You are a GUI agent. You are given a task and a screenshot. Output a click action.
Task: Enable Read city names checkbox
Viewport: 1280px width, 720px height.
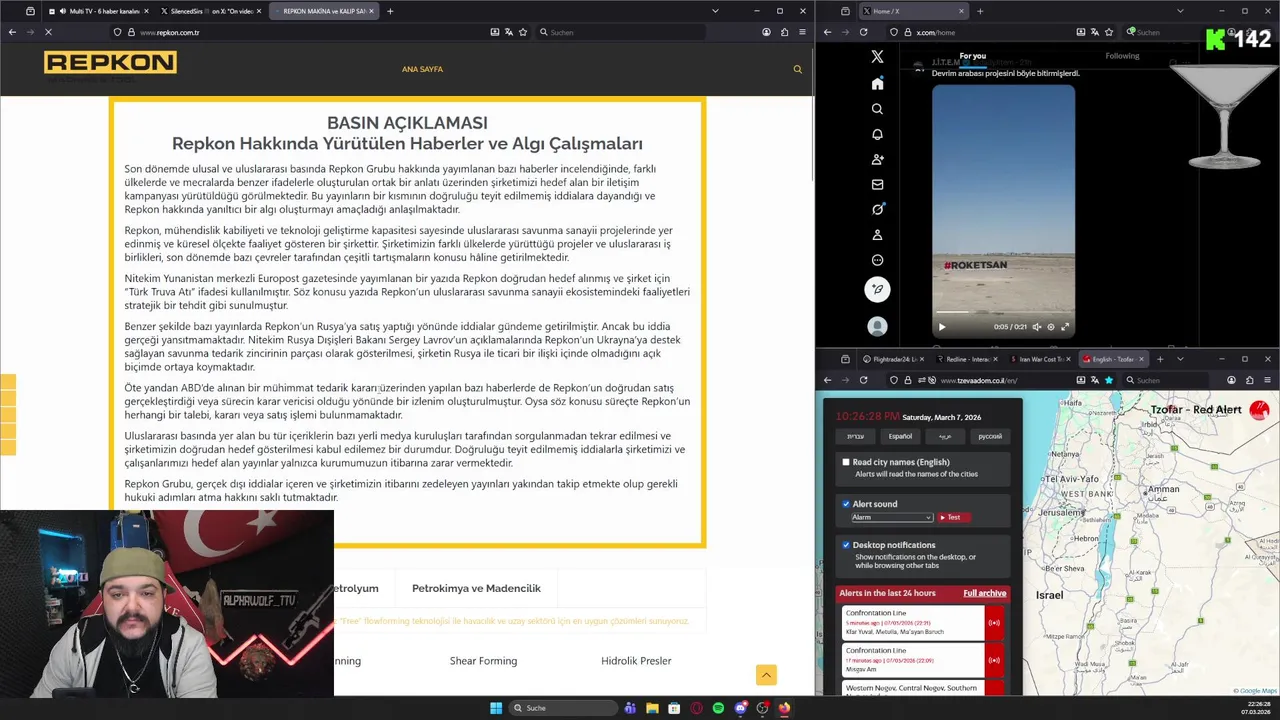pos(846,462)
